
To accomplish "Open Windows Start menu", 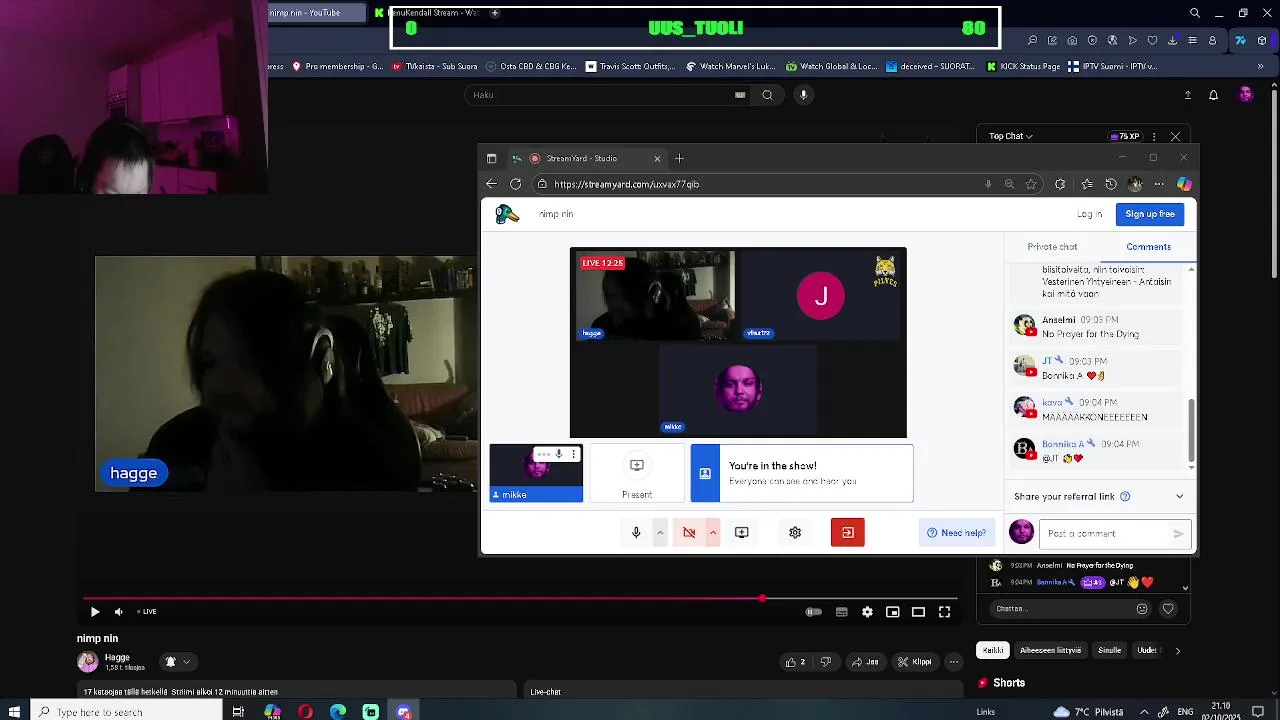I will tap(14, 712).
